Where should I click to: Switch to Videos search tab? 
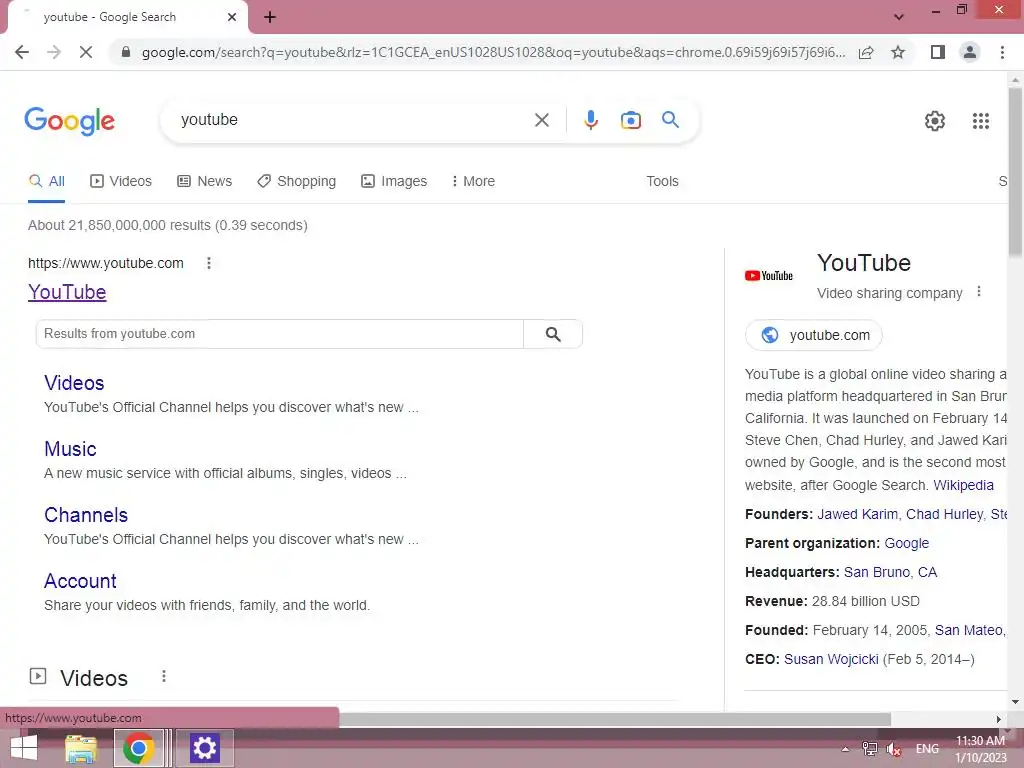121,181
